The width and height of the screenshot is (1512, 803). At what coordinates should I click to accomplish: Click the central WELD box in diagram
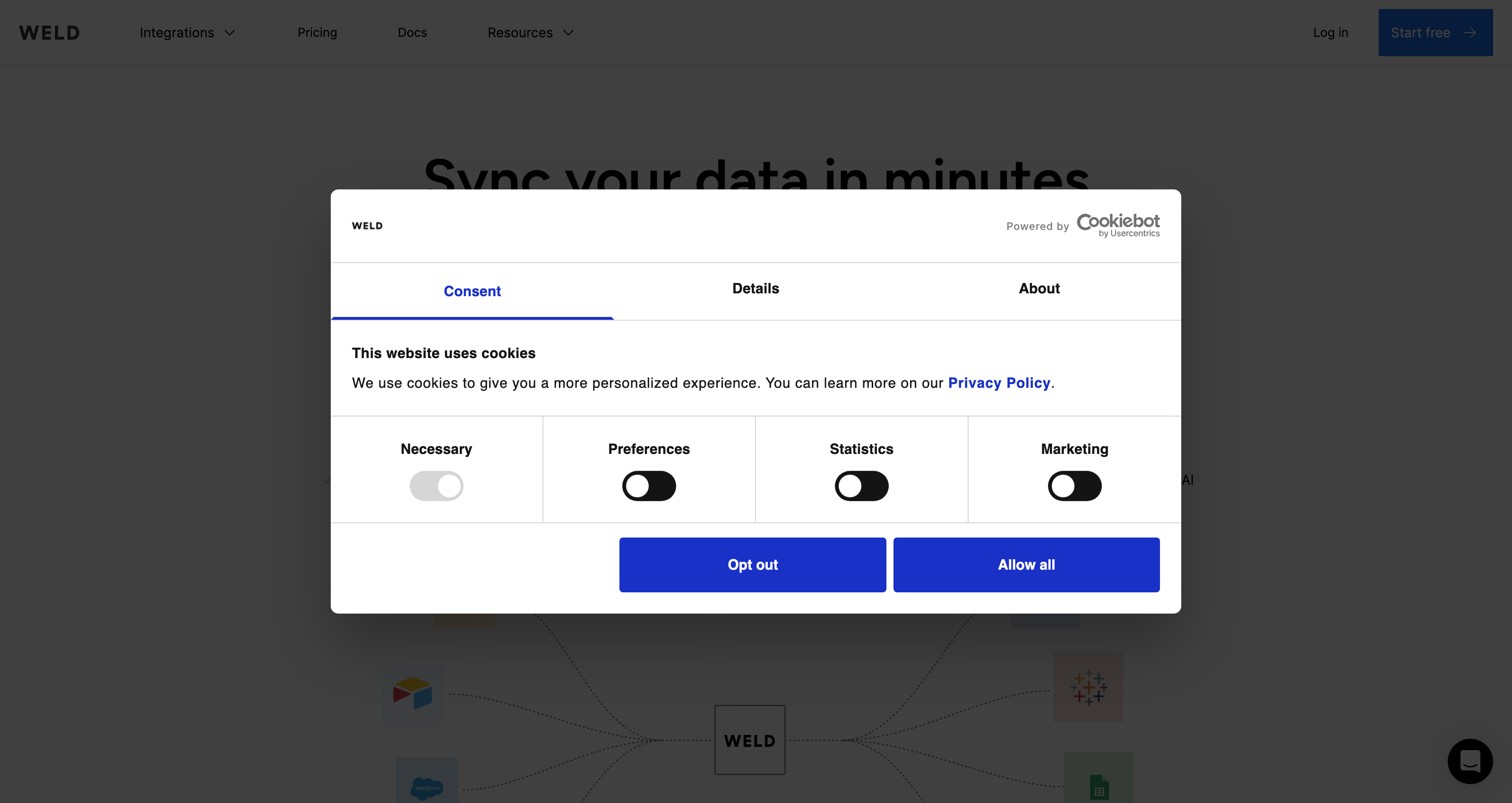[x=749, y=740]
